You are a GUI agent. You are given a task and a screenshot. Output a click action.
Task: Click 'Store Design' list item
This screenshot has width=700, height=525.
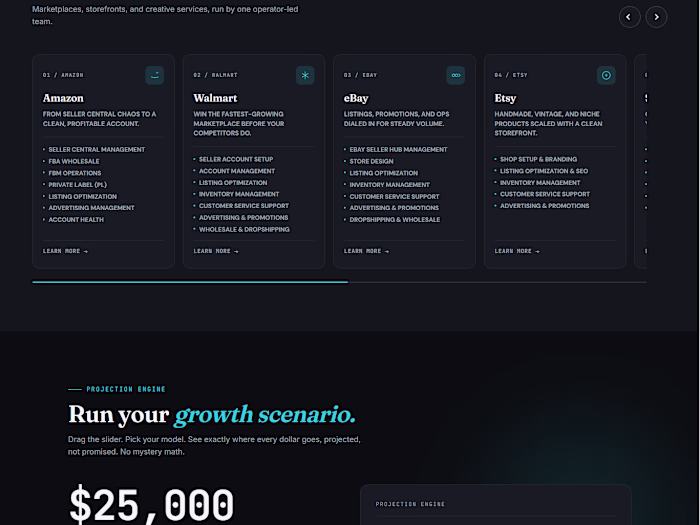click(x=371, y=161)
